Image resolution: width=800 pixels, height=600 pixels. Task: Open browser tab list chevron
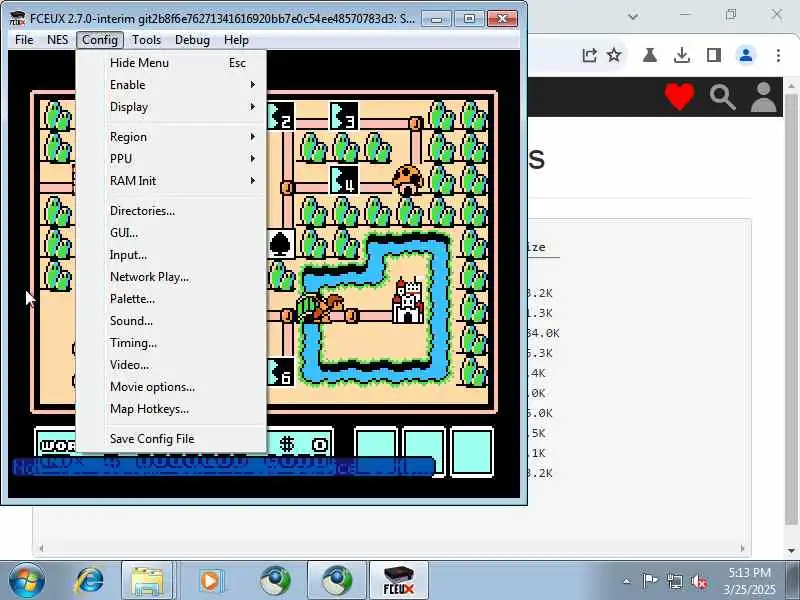[633, 16]
